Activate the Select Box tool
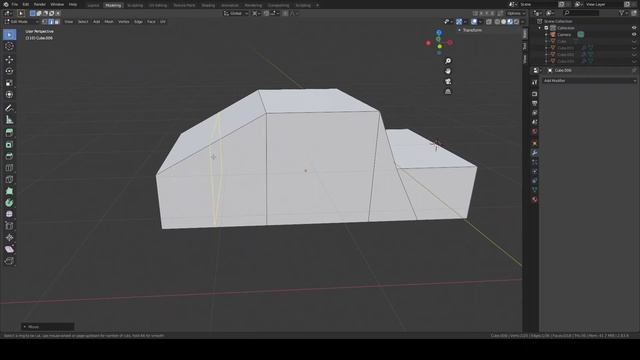This screenshot has height=360, width=640. (x=9, y=35)
